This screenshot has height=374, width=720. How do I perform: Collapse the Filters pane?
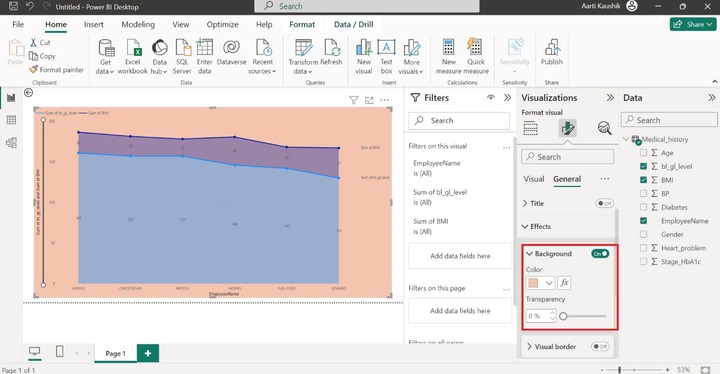click(507, 97)
